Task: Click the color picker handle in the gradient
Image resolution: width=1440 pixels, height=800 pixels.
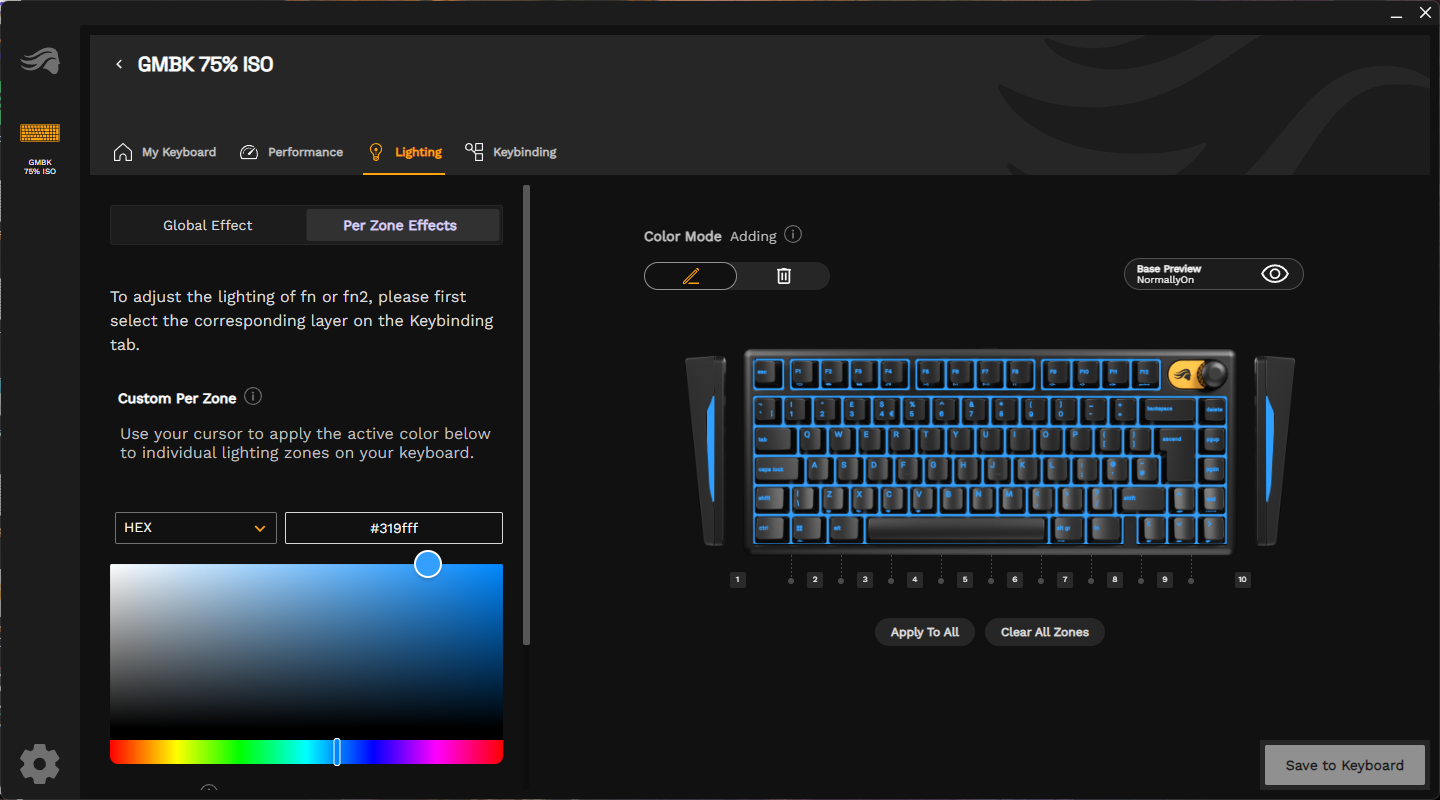Action: coord(428,564)
